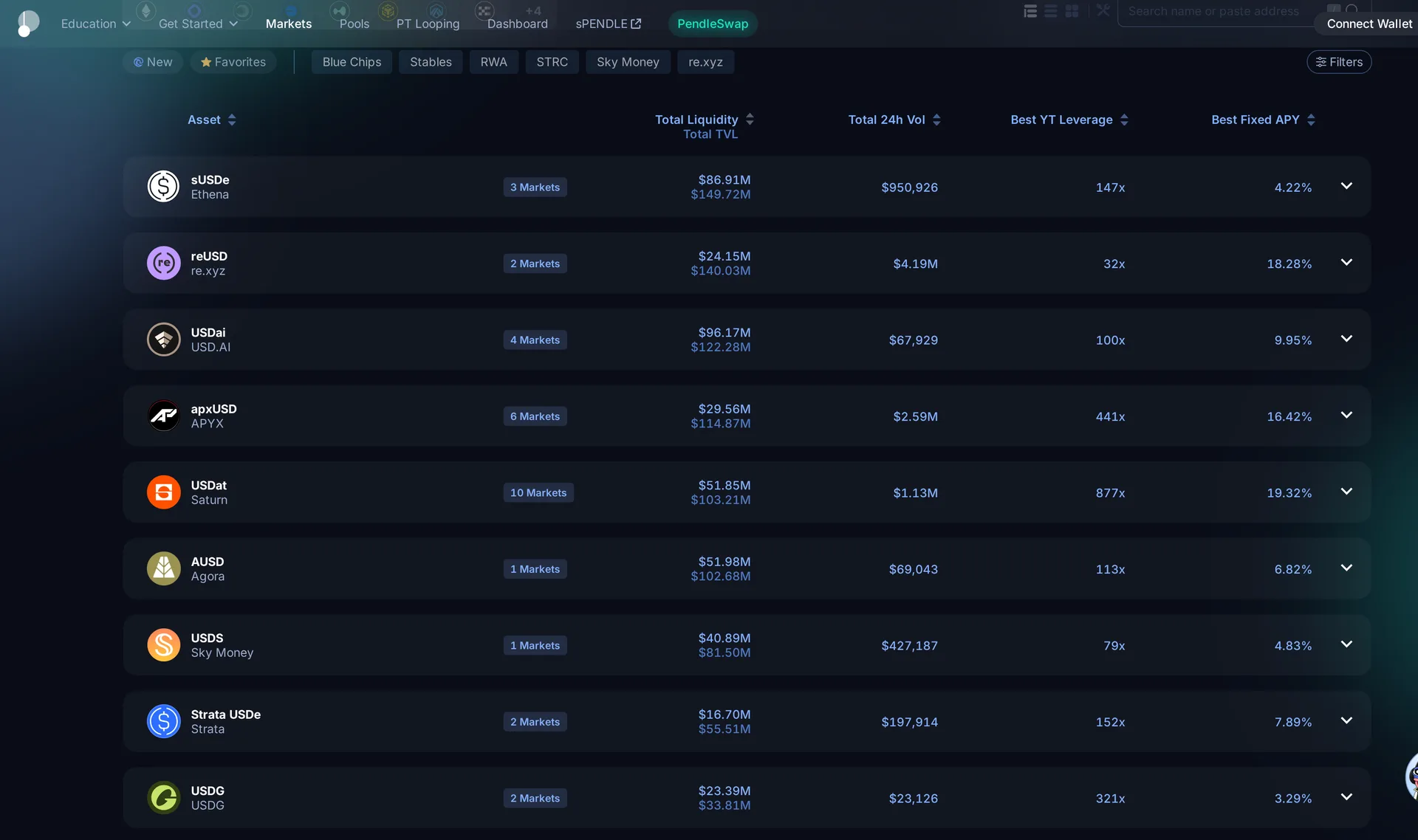The image size is (1418, 840).
Task: Click the 4 Markets badge for USDai
Action: (535, 340)
